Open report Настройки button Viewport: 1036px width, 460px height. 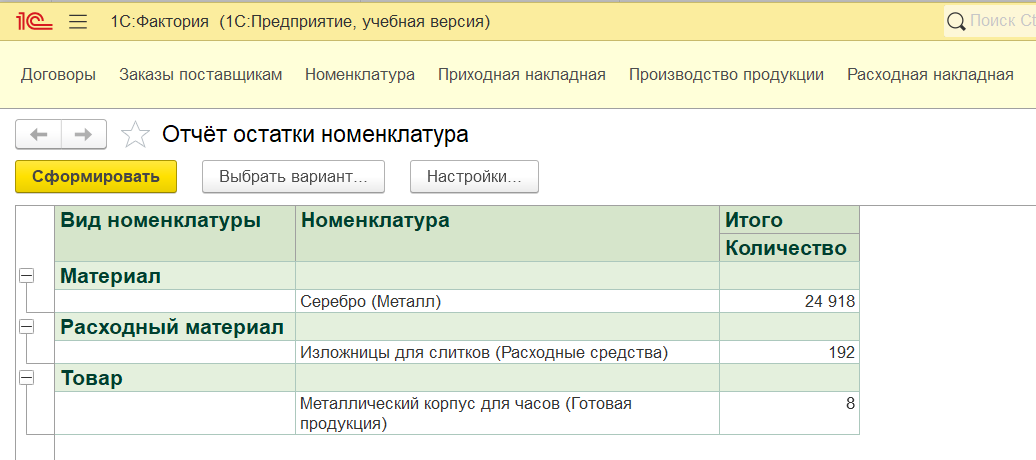click(x=474, y=176)
